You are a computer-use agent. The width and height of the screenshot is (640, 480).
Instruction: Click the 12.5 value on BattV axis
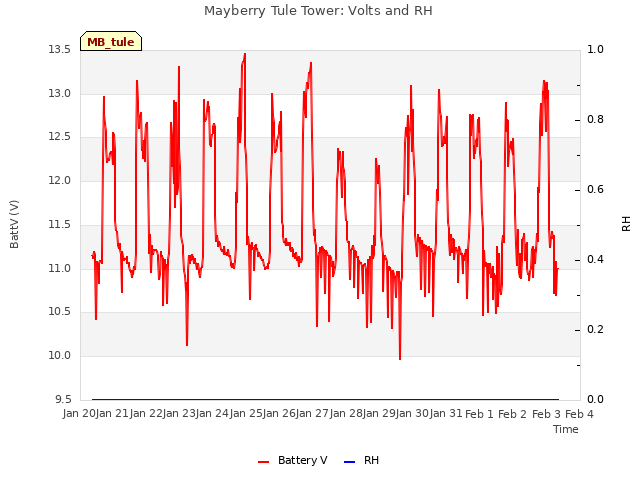(60, 137)
